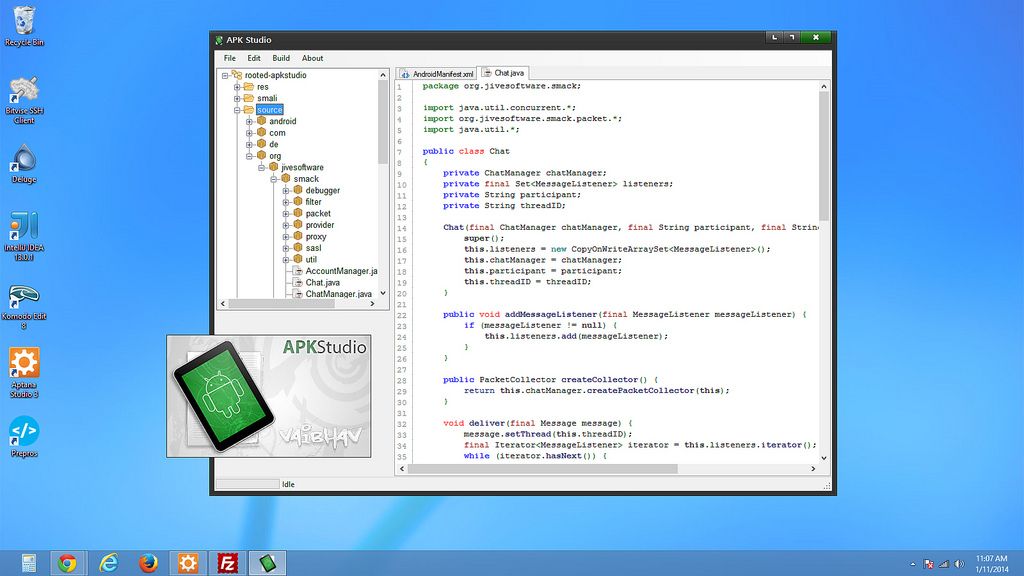1024x576 pixels.
Task: Expand the res folder node
Action: pyautogui.click(x=238, y=87)
